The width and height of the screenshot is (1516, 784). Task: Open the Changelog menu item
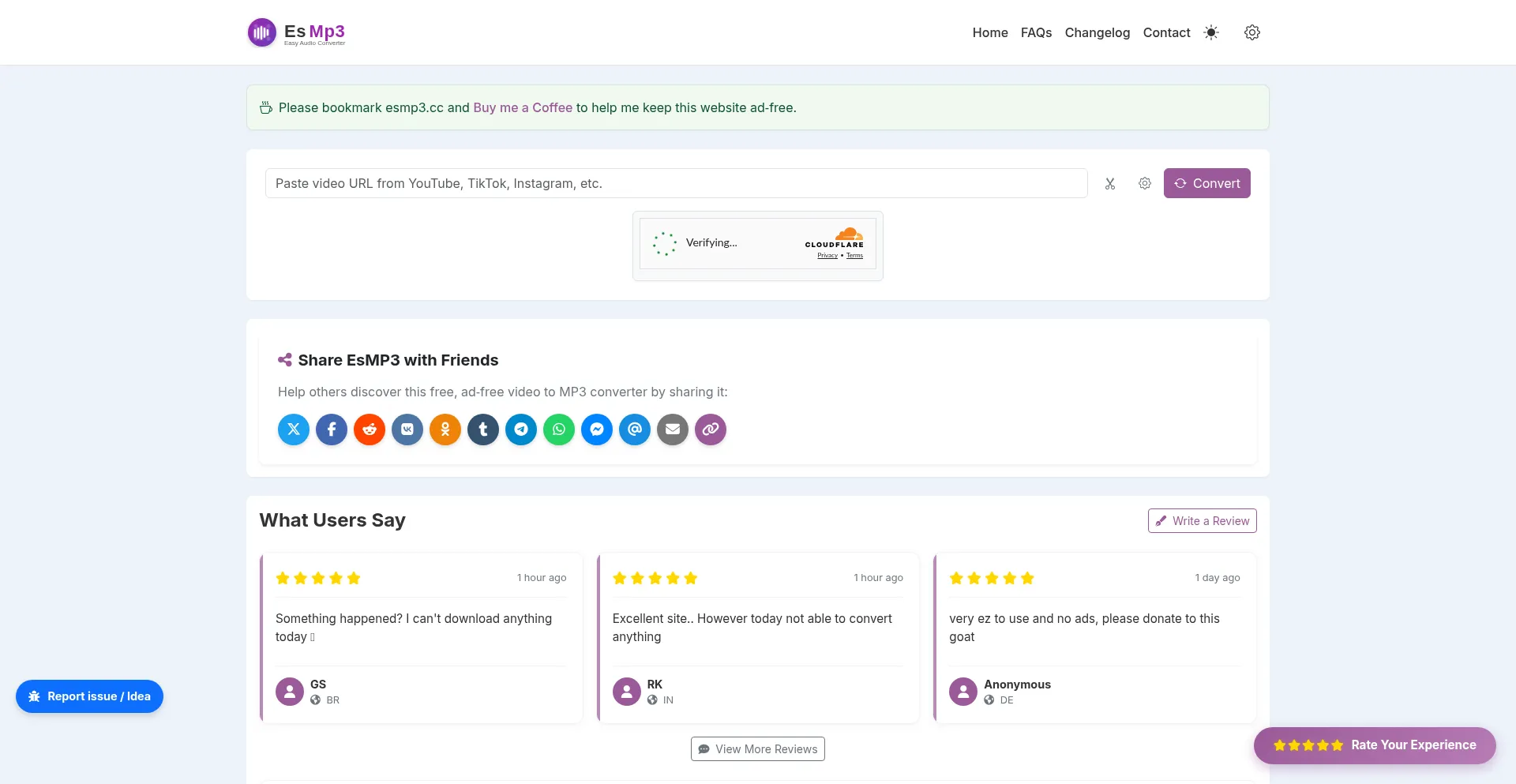1097,32
